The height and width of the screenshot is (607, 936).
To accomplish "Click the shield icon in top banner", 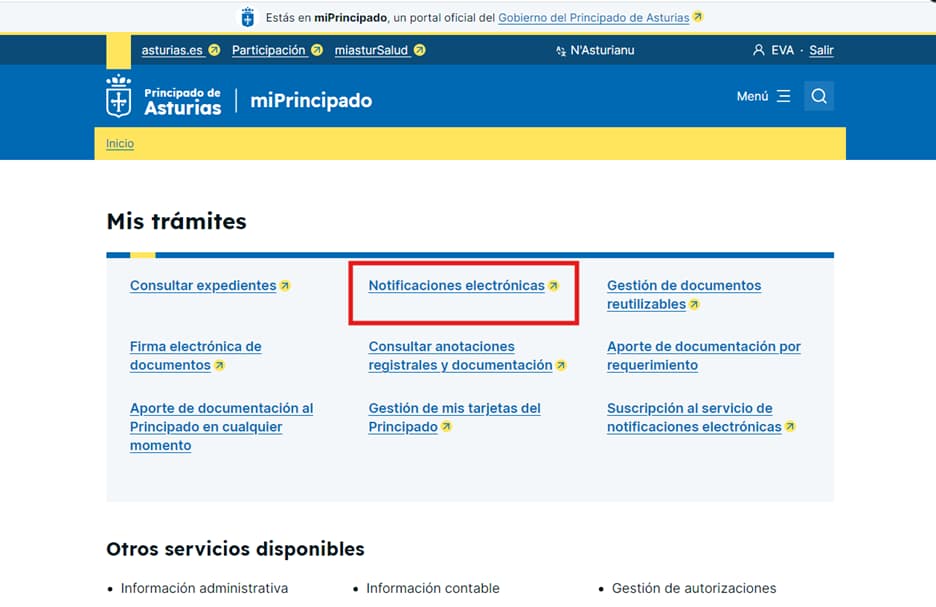I will click(248, 17).
